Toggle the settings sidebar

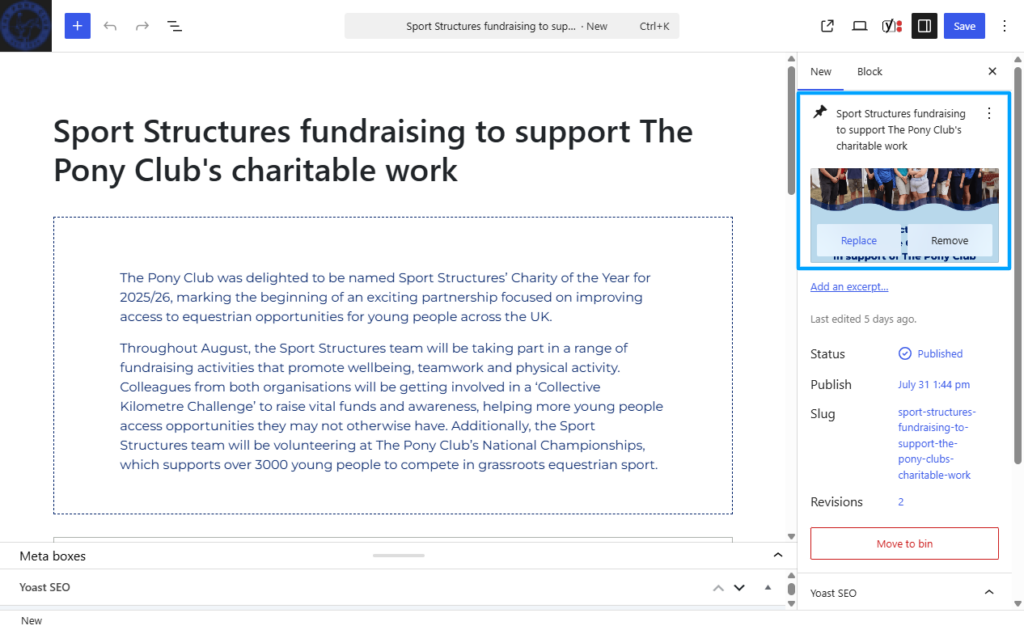click(924, 26)
